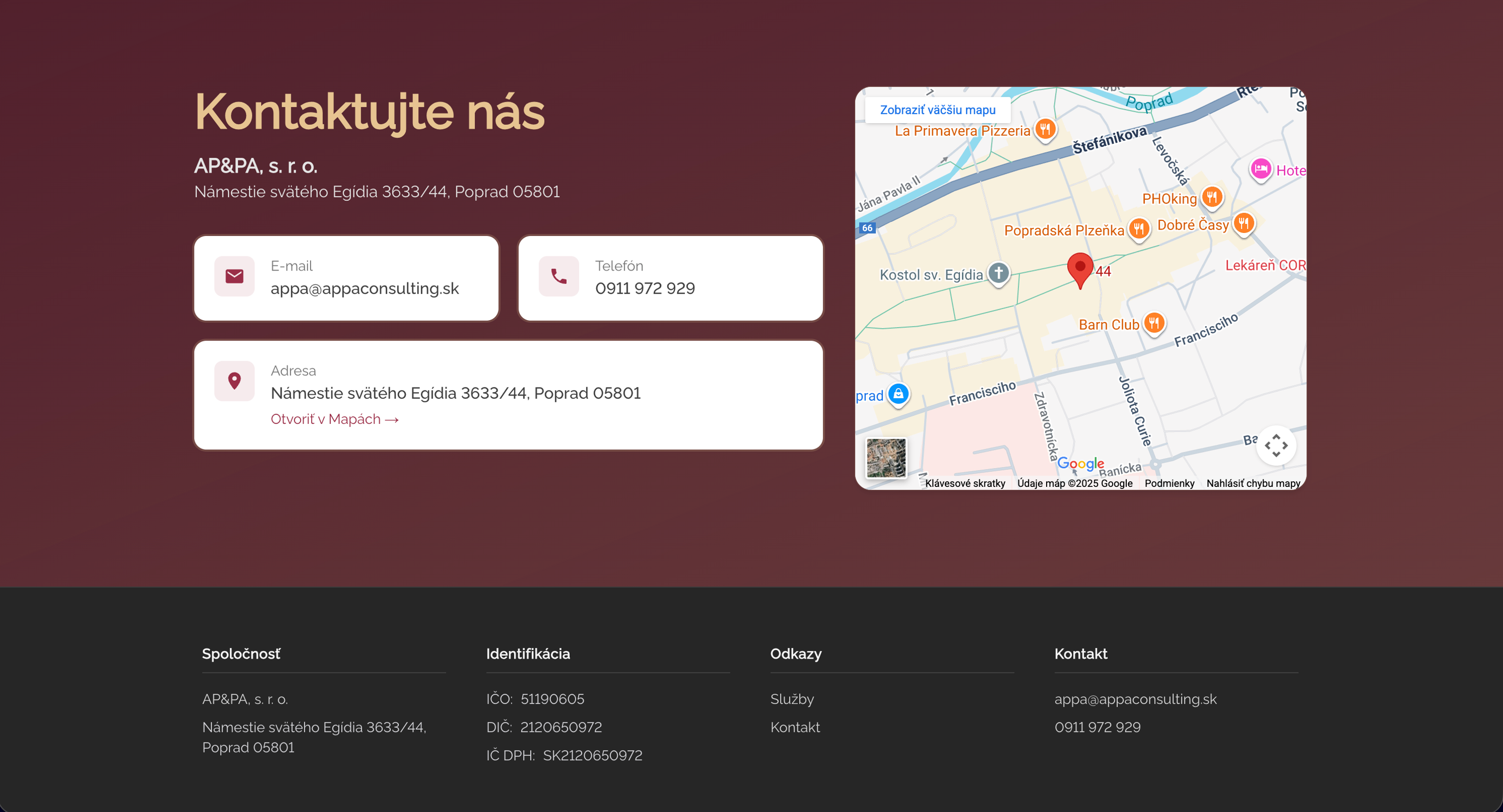1503x812 pixels.
Task: Click the Kostol sv. Egídia church icon
Action: [998, 273]
